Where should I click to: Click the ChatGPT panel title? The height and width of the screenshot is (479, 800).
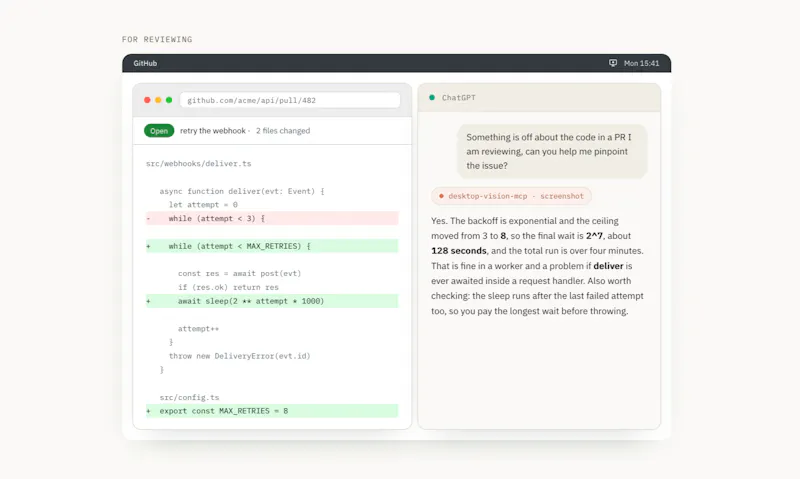458,97
